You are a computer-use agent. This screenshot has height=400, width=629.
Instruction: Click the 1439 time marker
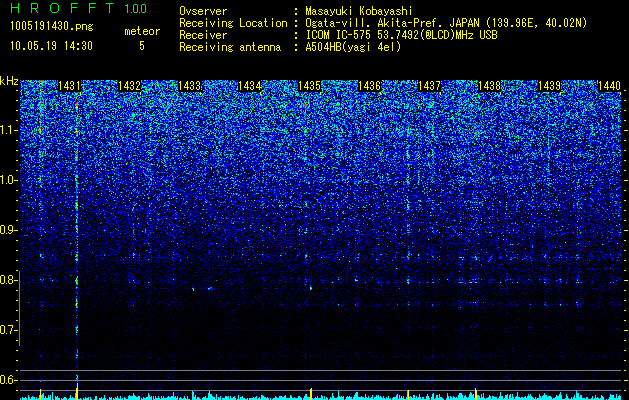point(549,86)
